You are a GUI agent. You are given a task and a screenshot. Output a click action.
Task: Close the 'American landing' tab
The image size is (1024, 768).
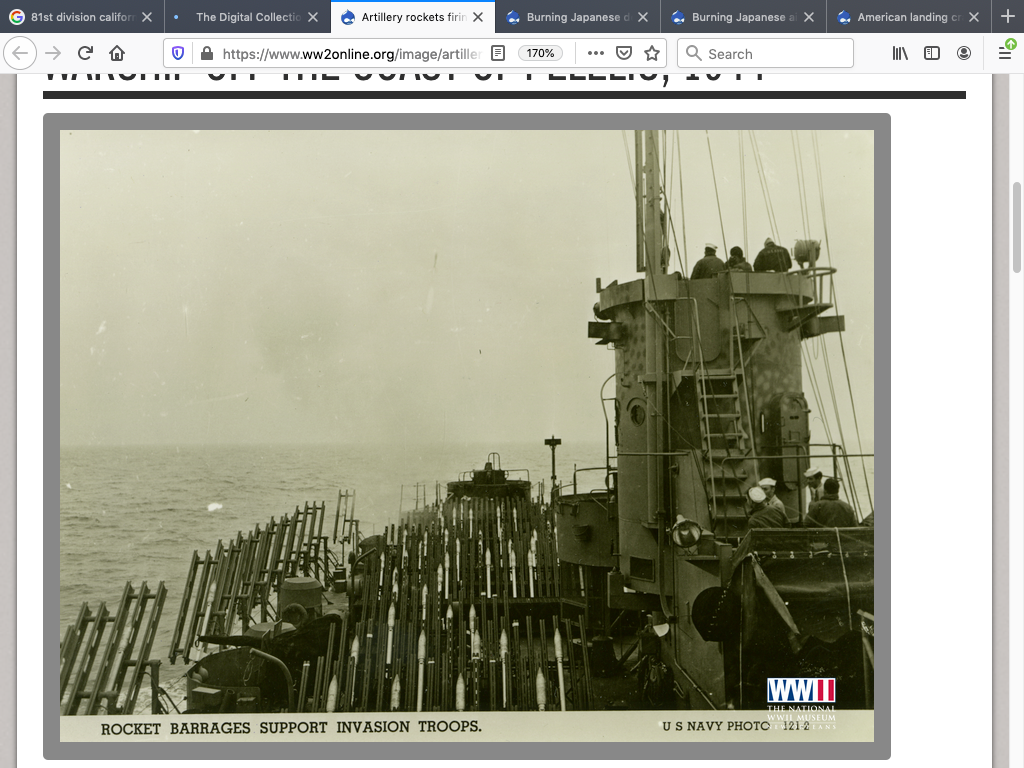[974, 17]
